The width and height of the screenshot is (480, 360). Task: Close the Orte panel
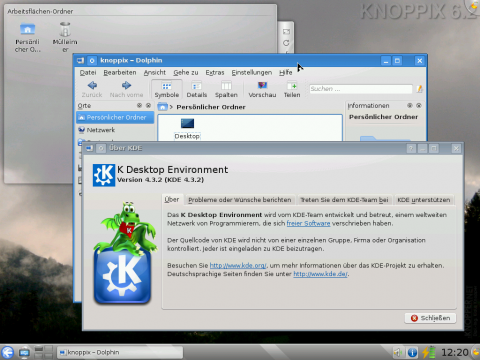149,105
